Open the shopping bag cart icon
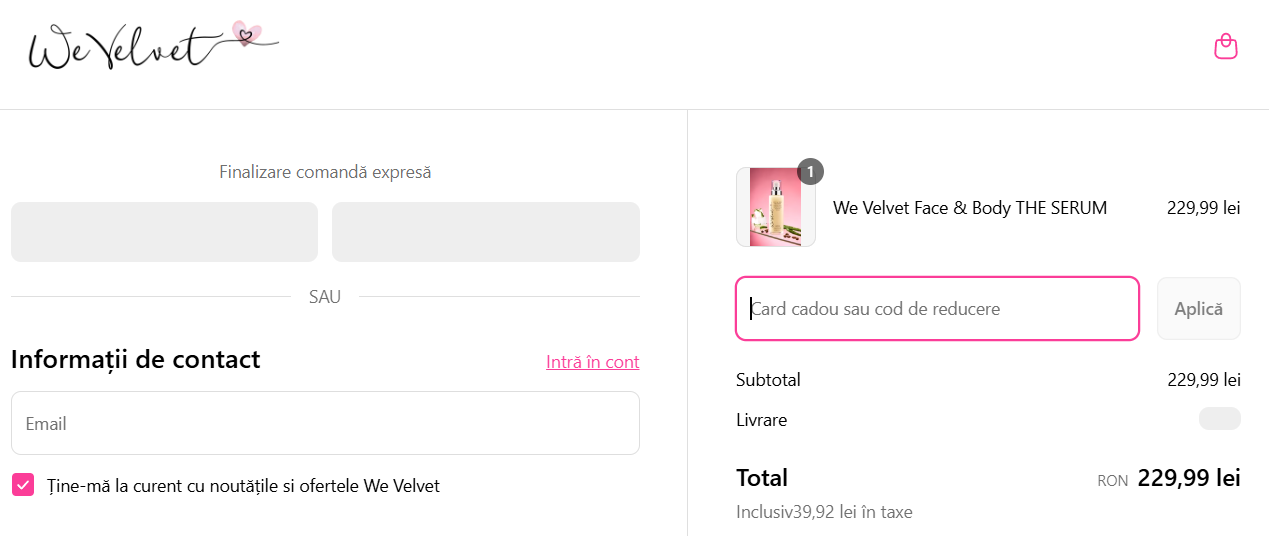 click(x=1225, y=47)
